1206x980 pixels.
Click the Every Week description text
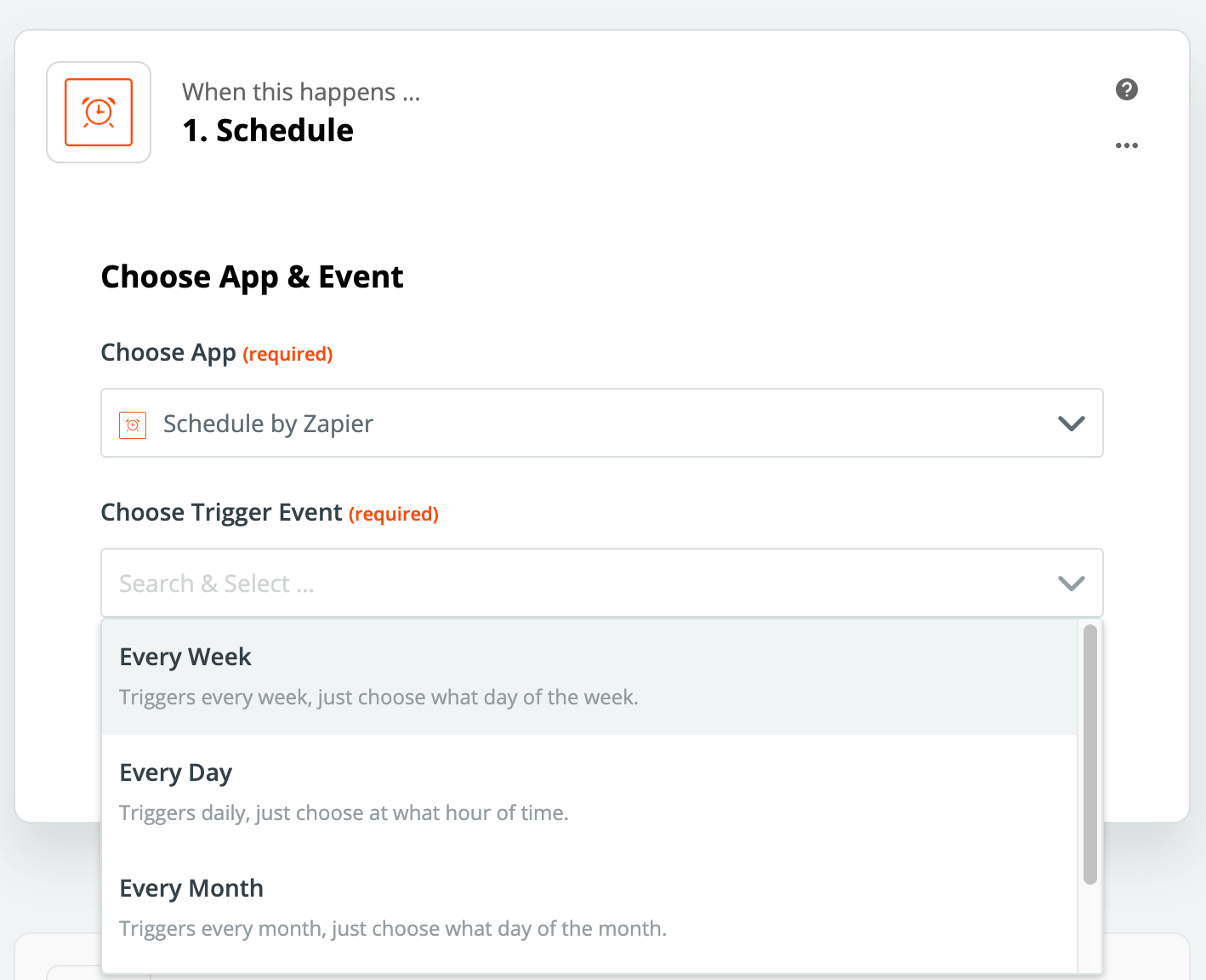coord(378,698)
